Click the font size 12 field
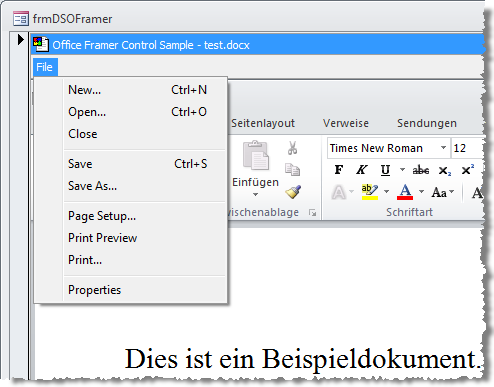Screen dimensions: 494x387 point(467,148)
